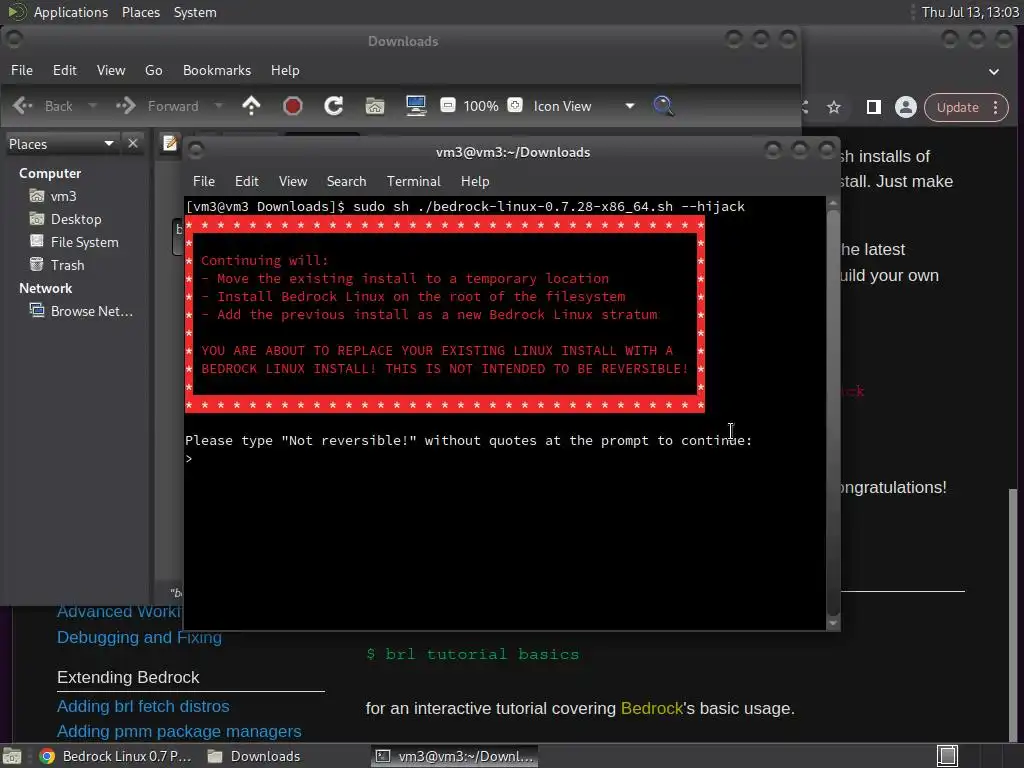This screenshot has height=768, width=1024.
Task: Click the notepad edit-location icon
Action: 170,143
